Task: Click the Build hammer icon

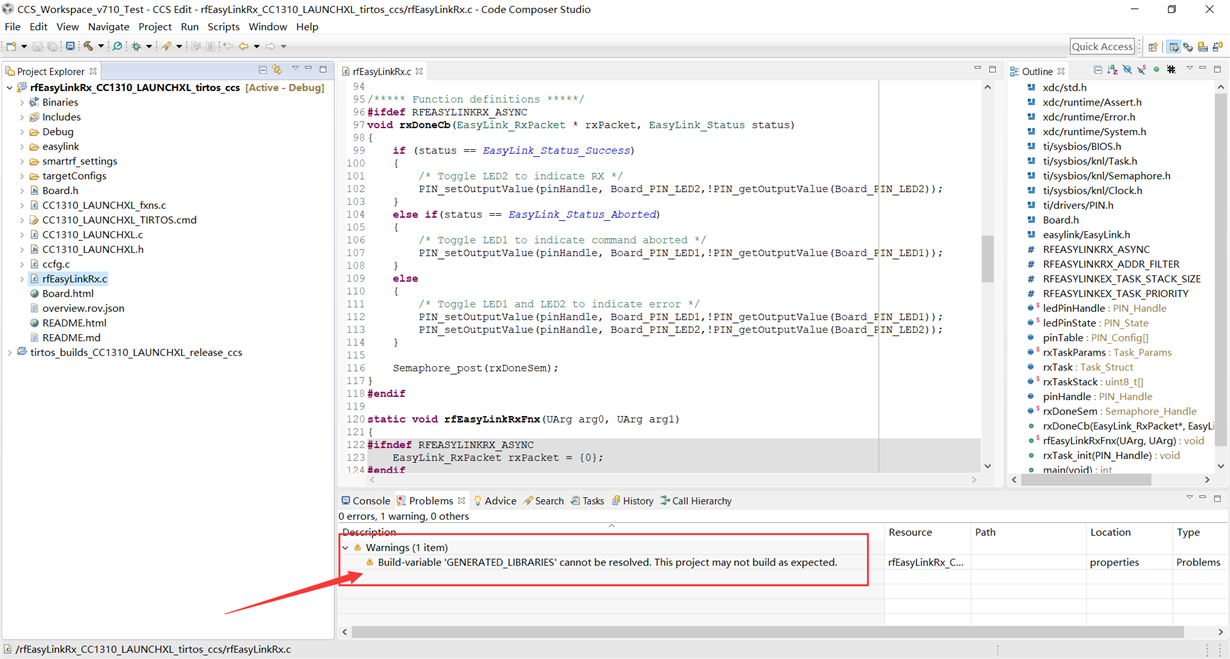Action: point(88,46)
